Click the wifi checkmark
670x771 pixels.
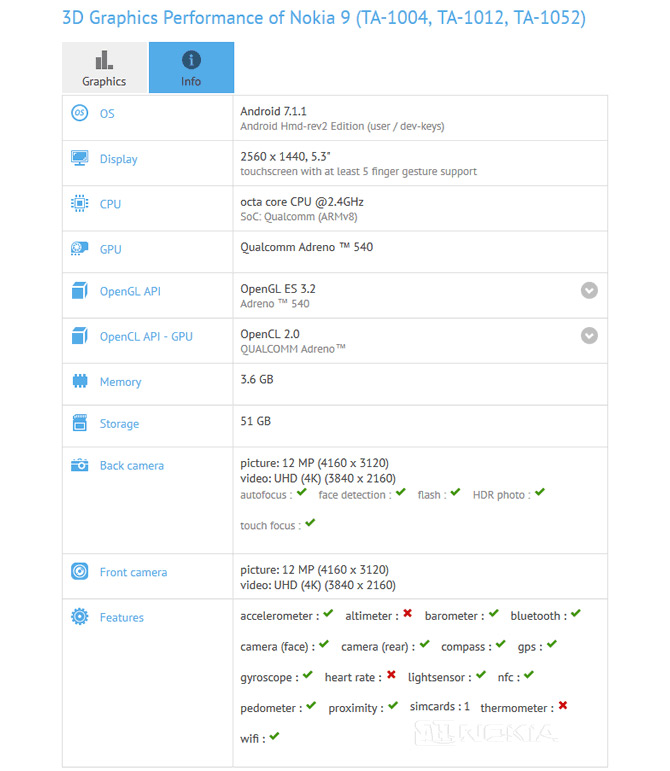point(275,736)
